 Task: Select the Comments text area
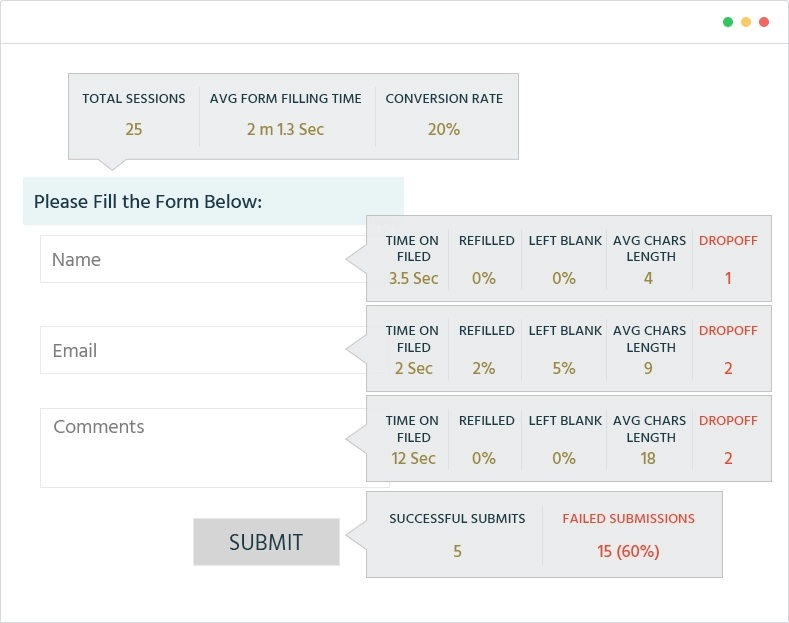tap(200, 447)
